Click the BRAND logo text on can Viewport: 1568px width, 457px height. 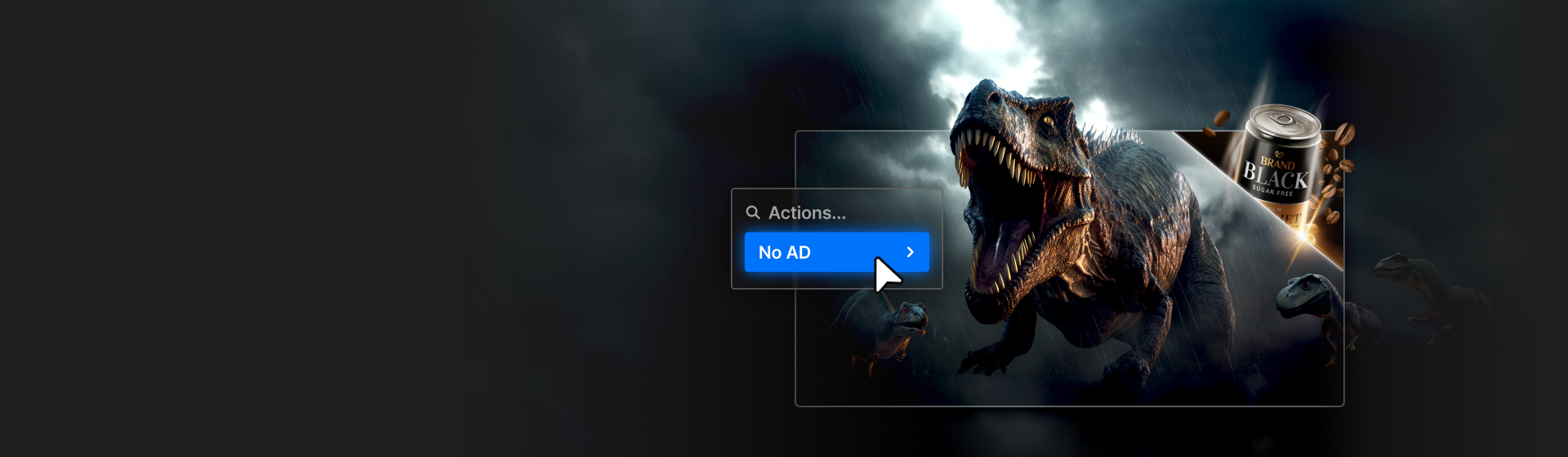pyautogui.click(x=1277, y=162)
